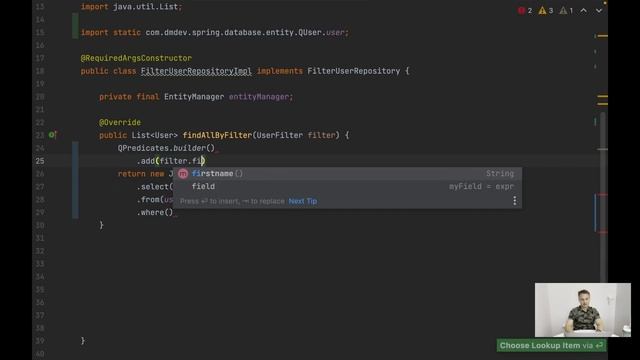Click the findAllByFilter method name
The image size is (640, 360).
tap(217, 135)
